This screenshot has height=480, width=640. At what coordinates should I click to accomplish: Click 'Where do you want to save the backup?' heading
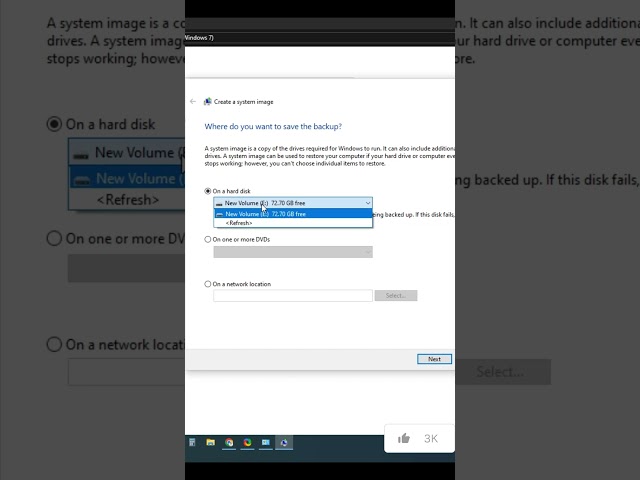pos(273,127)
